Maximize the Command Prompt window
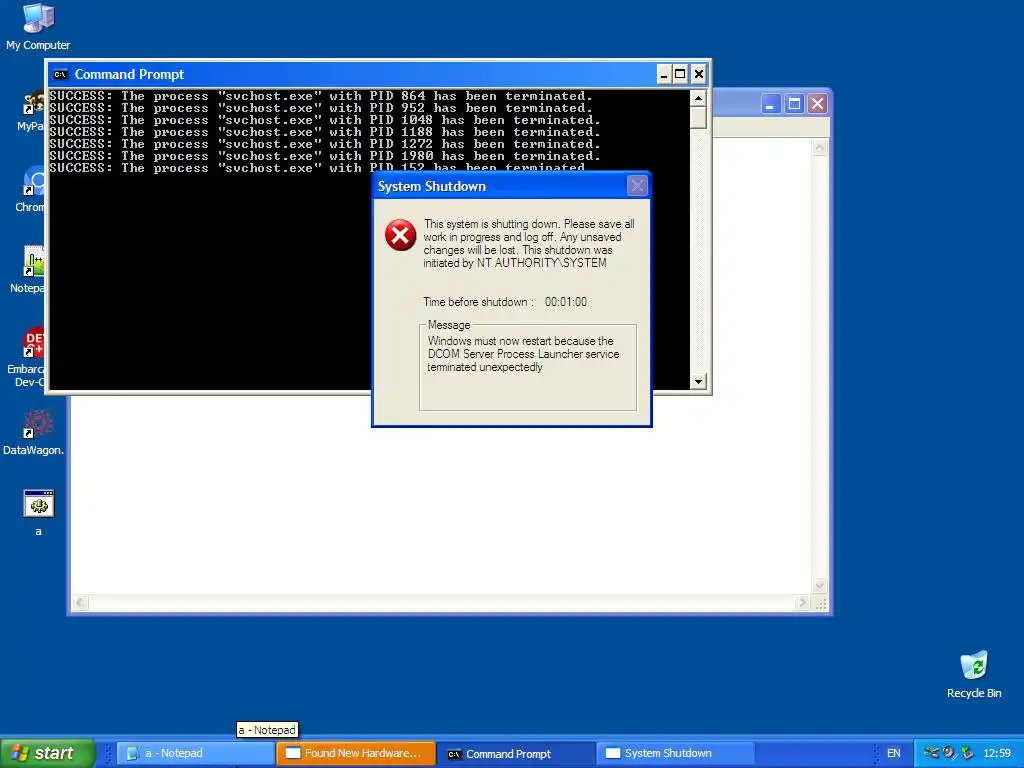 pyautogui.click(x=680, y=74)
